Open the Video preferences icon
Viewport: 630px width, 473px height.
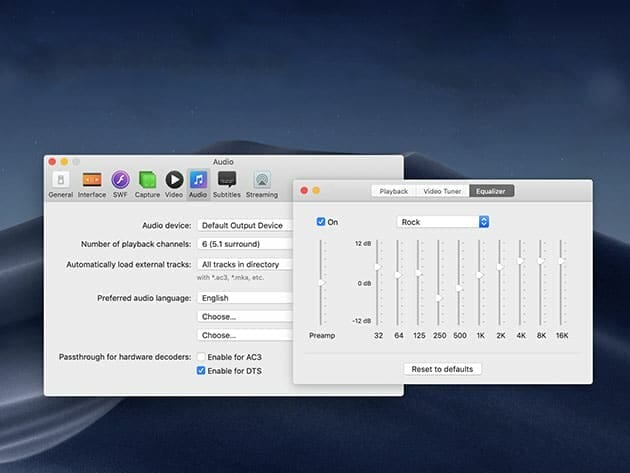click(174, 183)
